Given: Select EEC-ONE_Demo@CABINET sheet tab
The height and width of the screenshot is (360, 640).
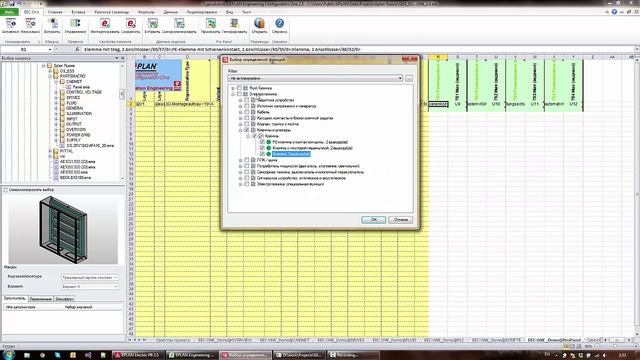Looking at the screenshot, I should 284,340.
